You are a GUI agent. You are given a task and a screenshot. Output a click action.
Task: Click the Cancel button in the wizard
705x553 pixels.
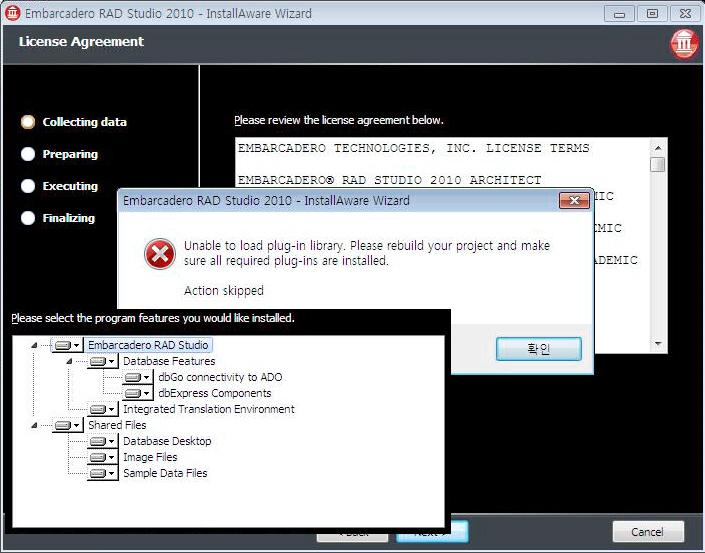[648, 531]
